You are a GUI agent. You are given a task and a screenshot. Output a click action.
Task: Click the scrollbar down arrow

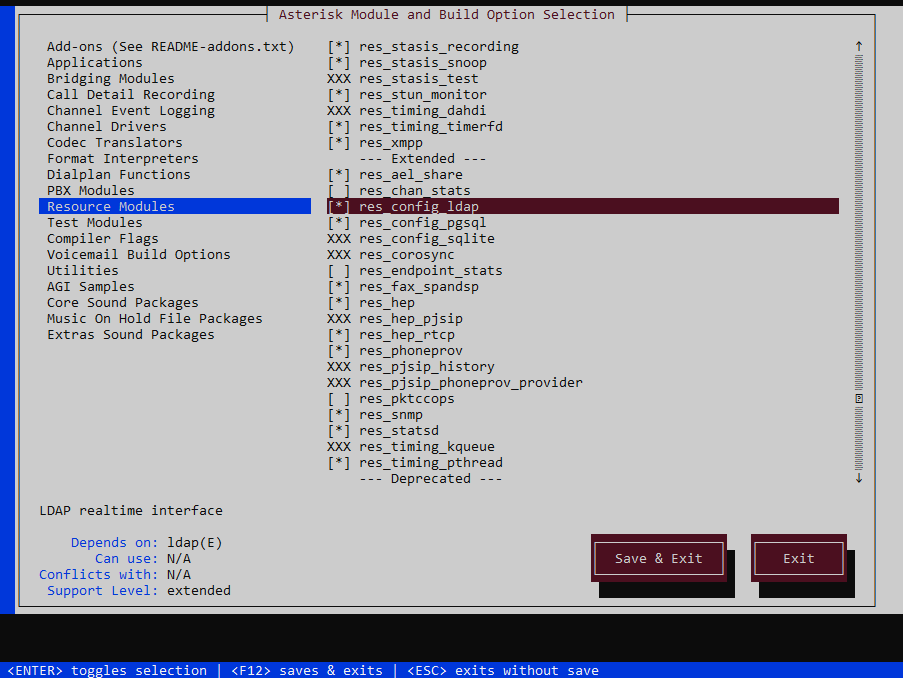(858, 478)
